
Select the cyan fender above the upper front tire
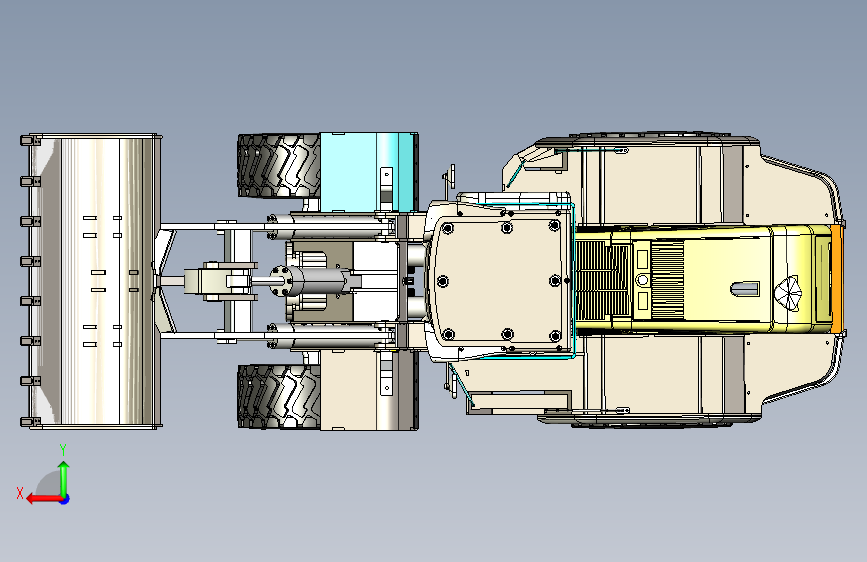coord(369,172)
